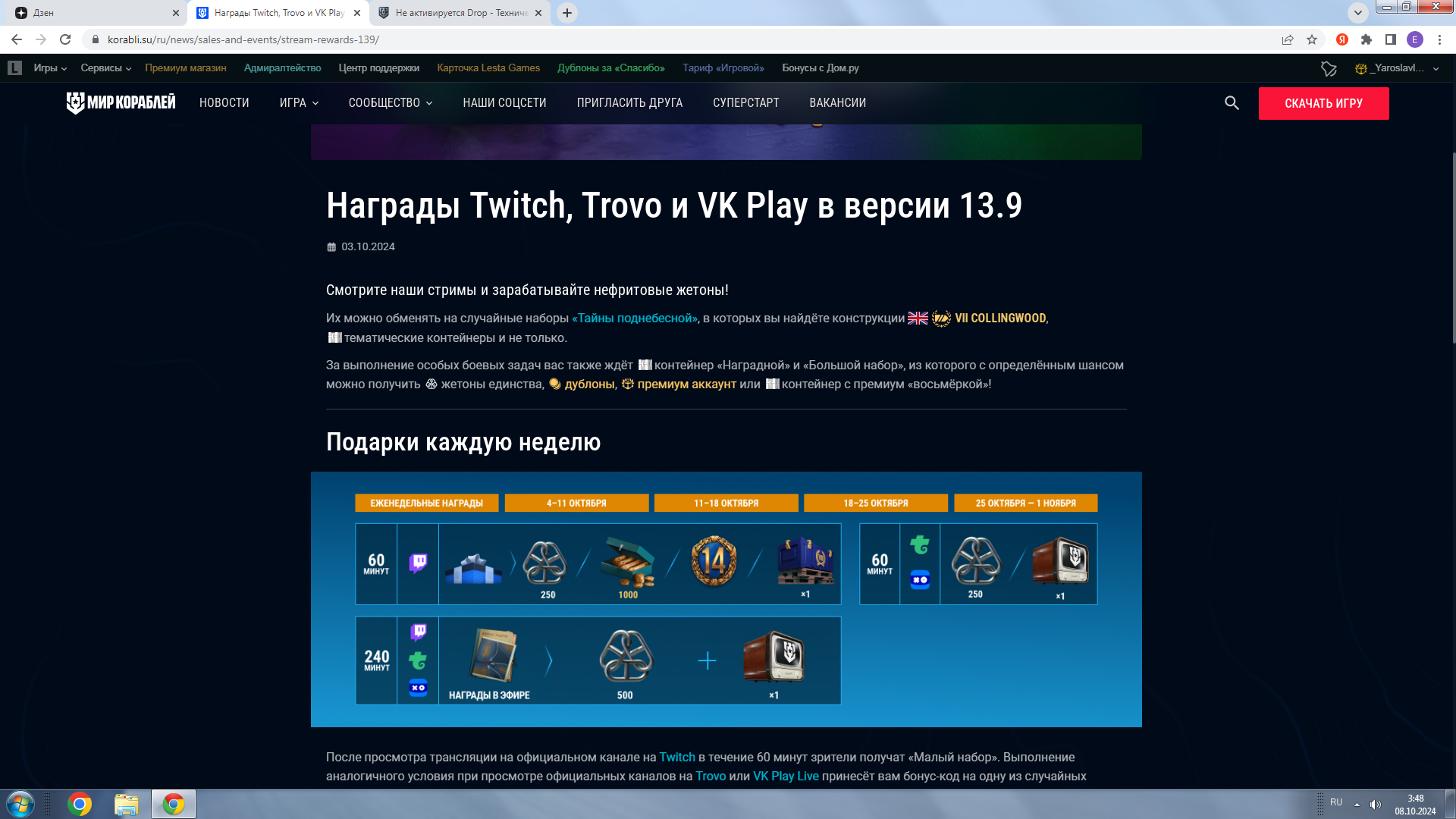
Task: Open site search magnifier icon
Action: (1232, 103)
